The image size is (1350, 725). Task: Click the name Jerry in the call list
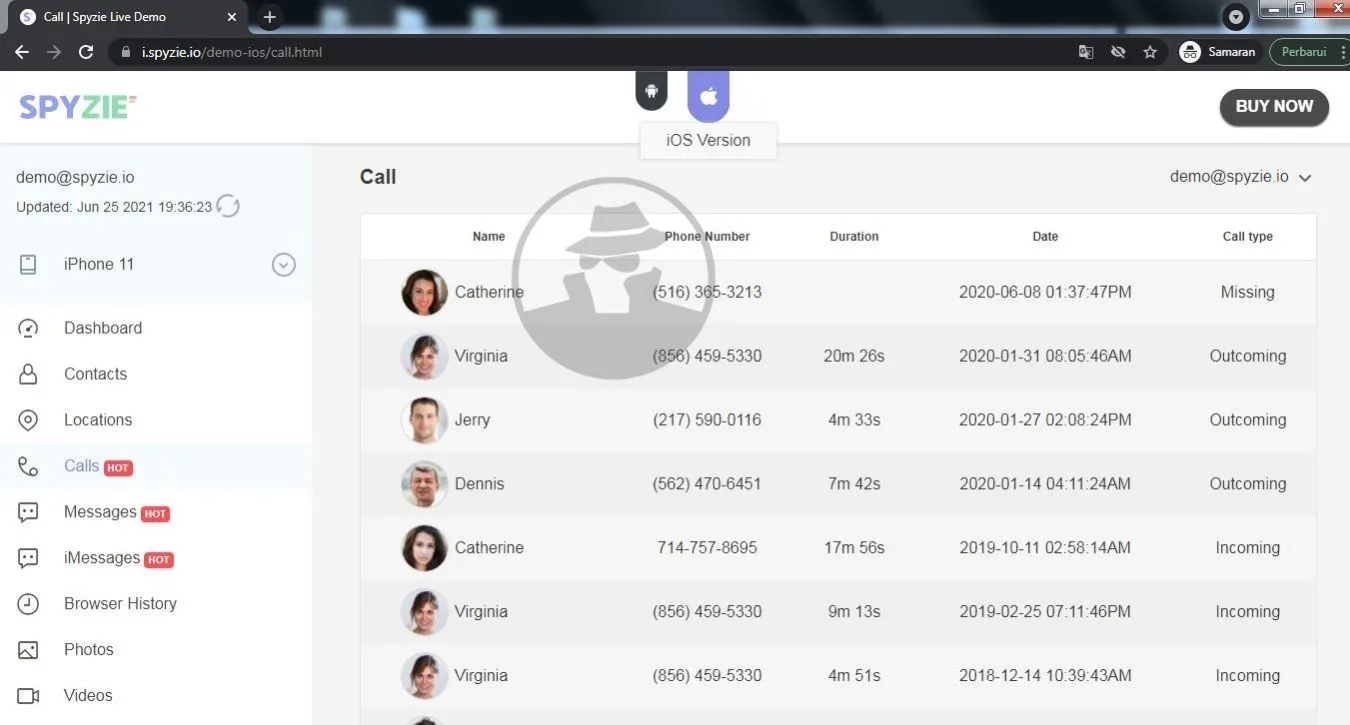point(472,420)
